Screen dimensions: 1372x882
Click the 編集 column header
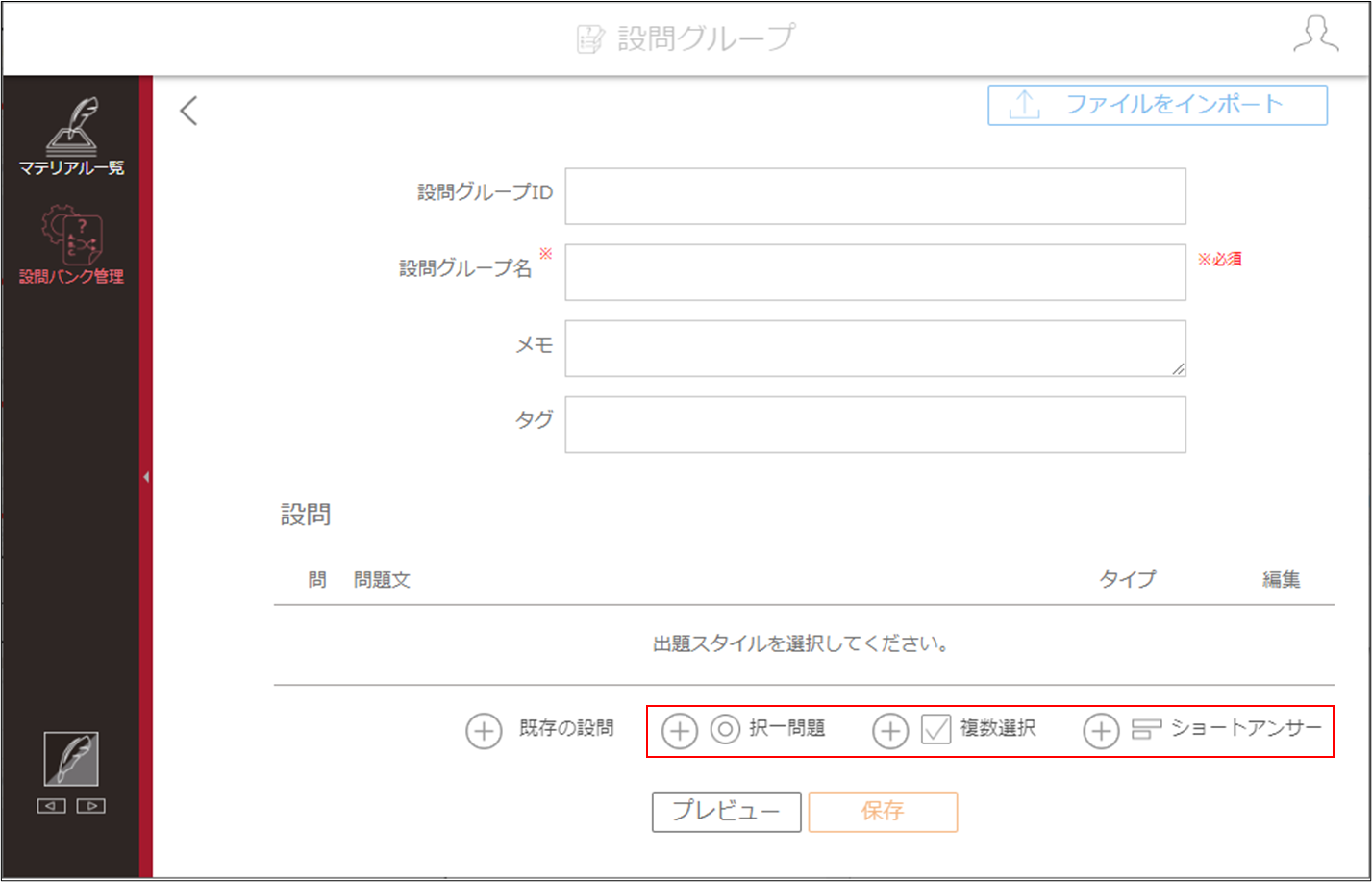tap(1282, 579)
